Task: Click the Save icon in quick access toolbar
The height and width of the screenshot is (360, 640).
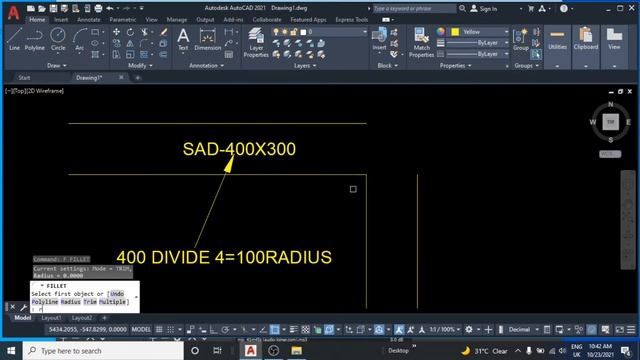Action: [x=53, y=8]
